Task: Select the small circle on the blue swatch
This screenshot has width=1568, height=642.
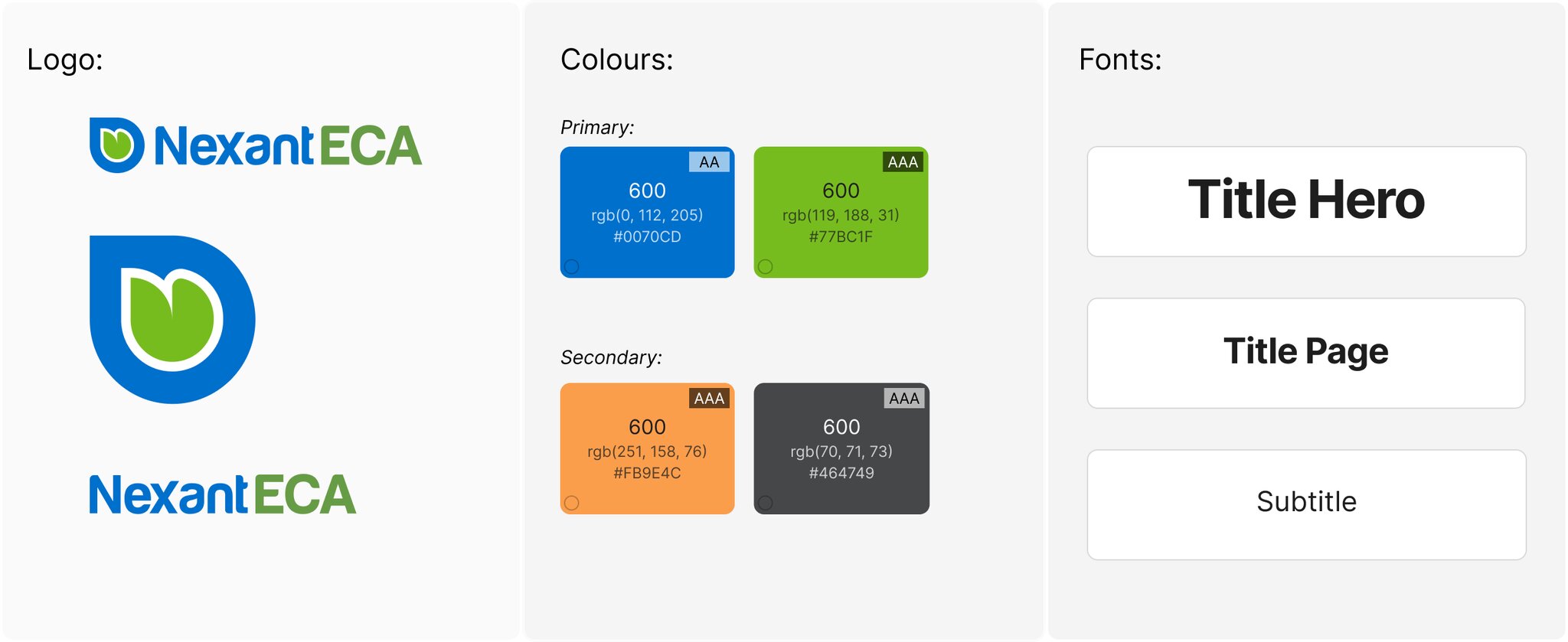Action: click(x=572, y=266)
